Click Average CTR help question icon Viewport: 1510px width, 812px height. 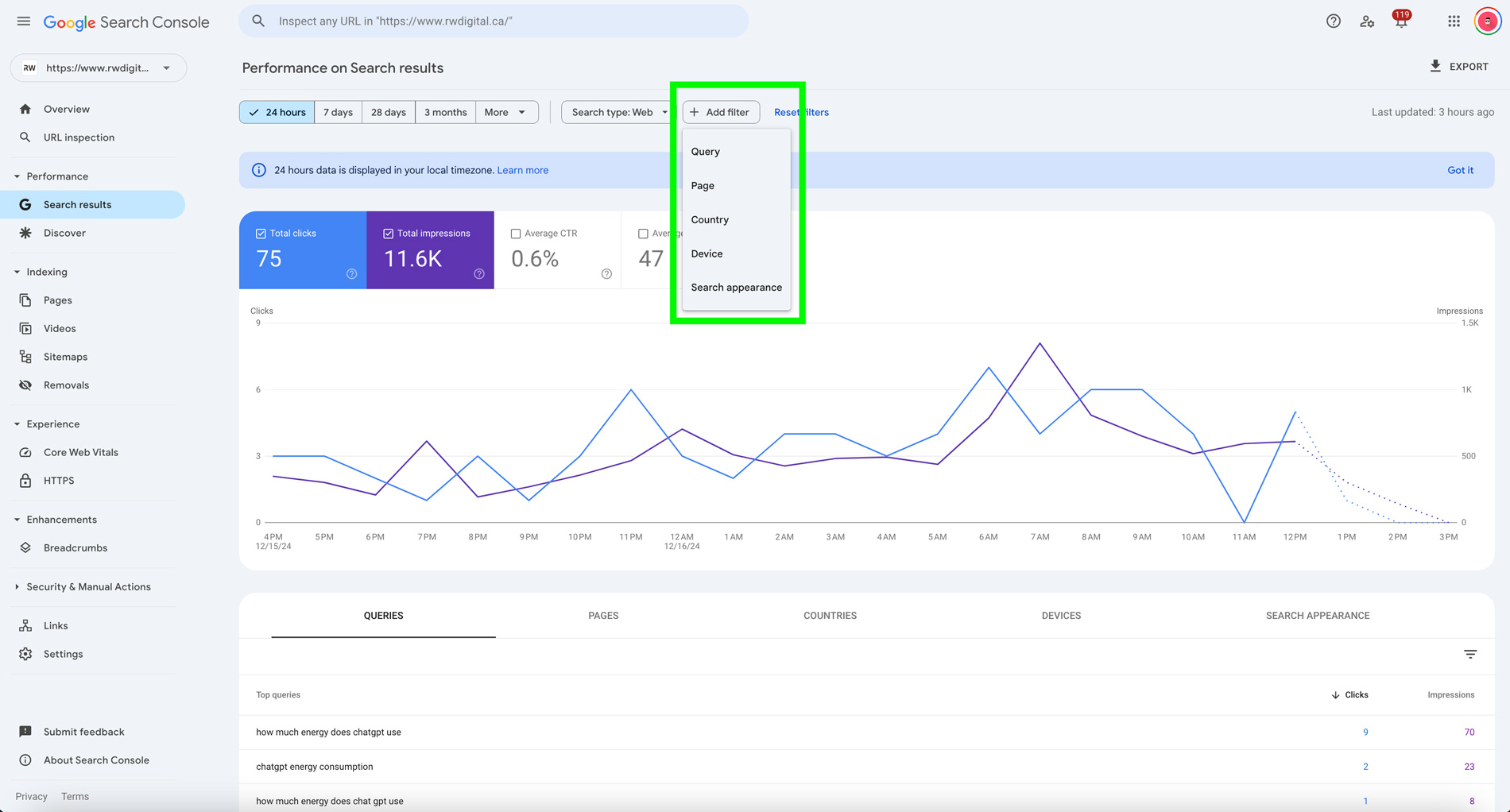click(606, 274)
